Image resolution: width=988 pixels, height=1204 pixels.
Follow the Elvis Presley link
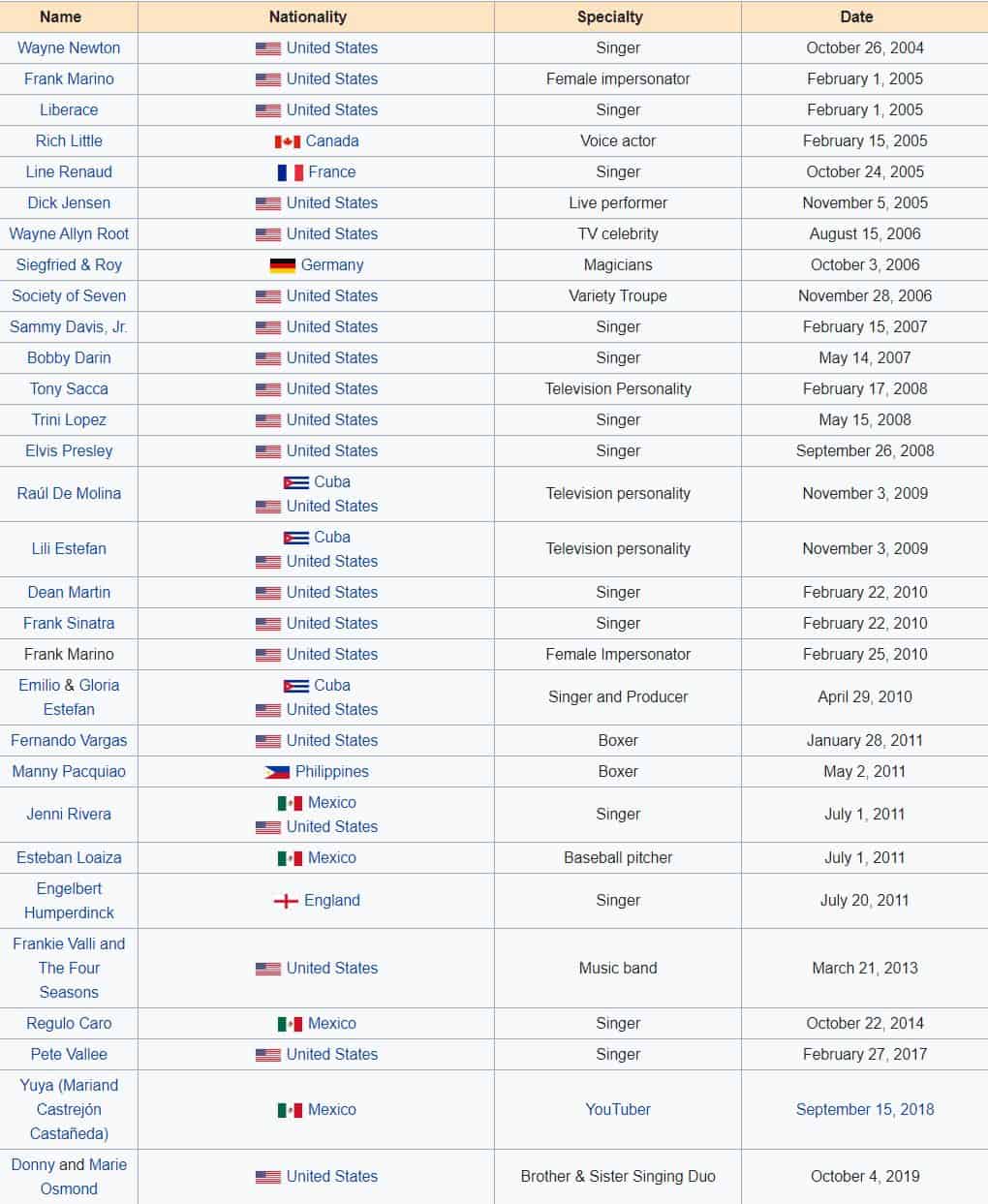(69, 450)
